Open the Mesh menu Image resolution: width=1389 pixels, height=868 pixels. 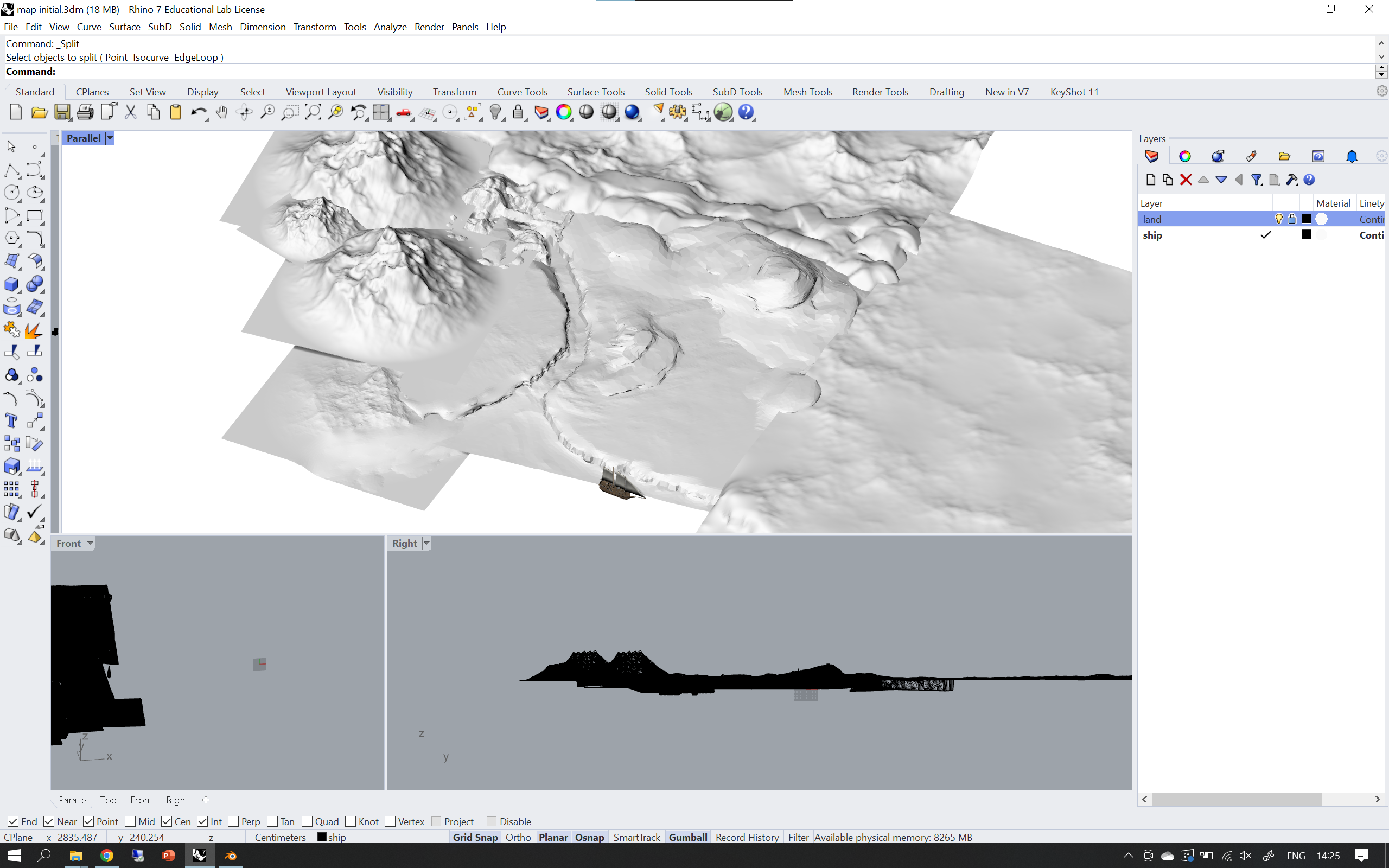coord(220,27)
